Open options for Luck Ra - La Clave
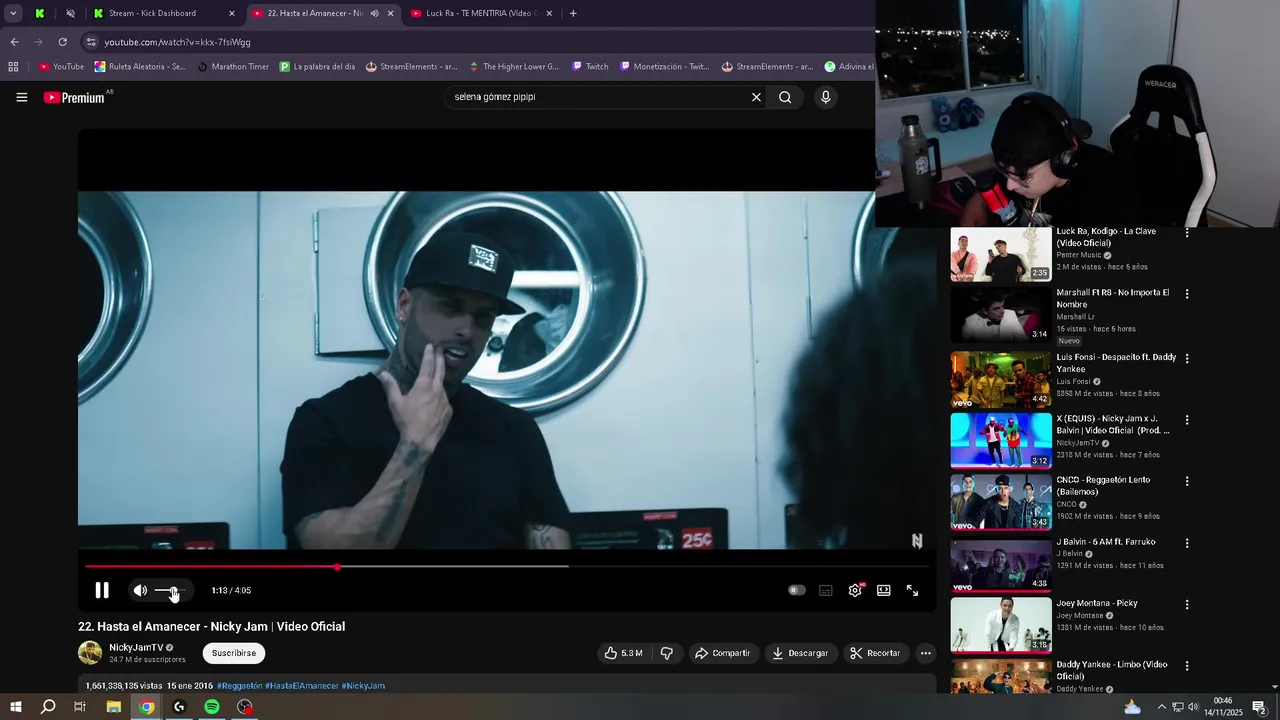 (1187, 233)
